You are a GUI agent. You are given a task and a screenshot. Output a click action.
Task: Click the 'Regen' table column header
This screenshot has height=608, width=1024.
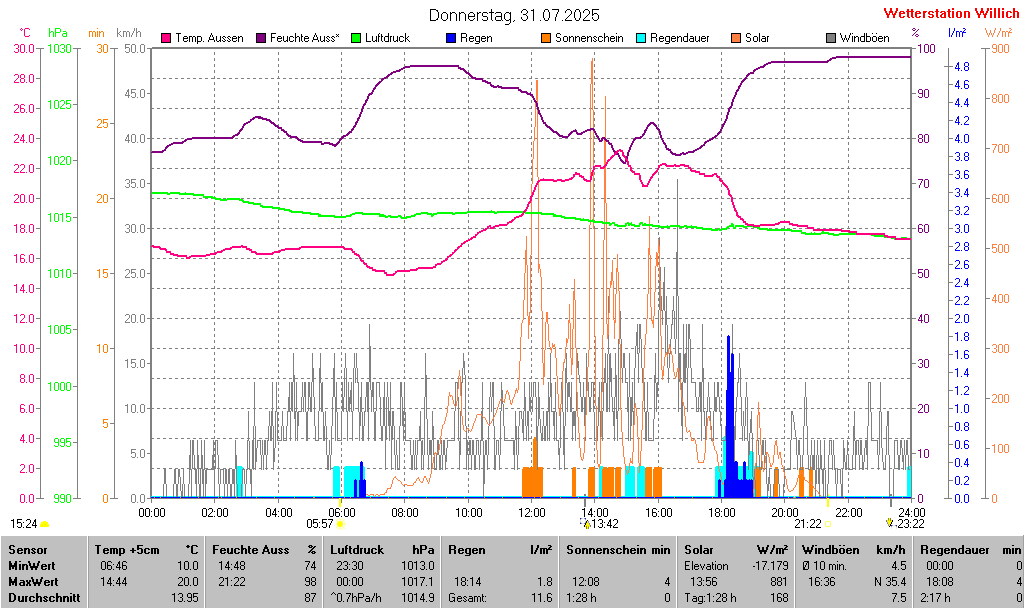466,550
